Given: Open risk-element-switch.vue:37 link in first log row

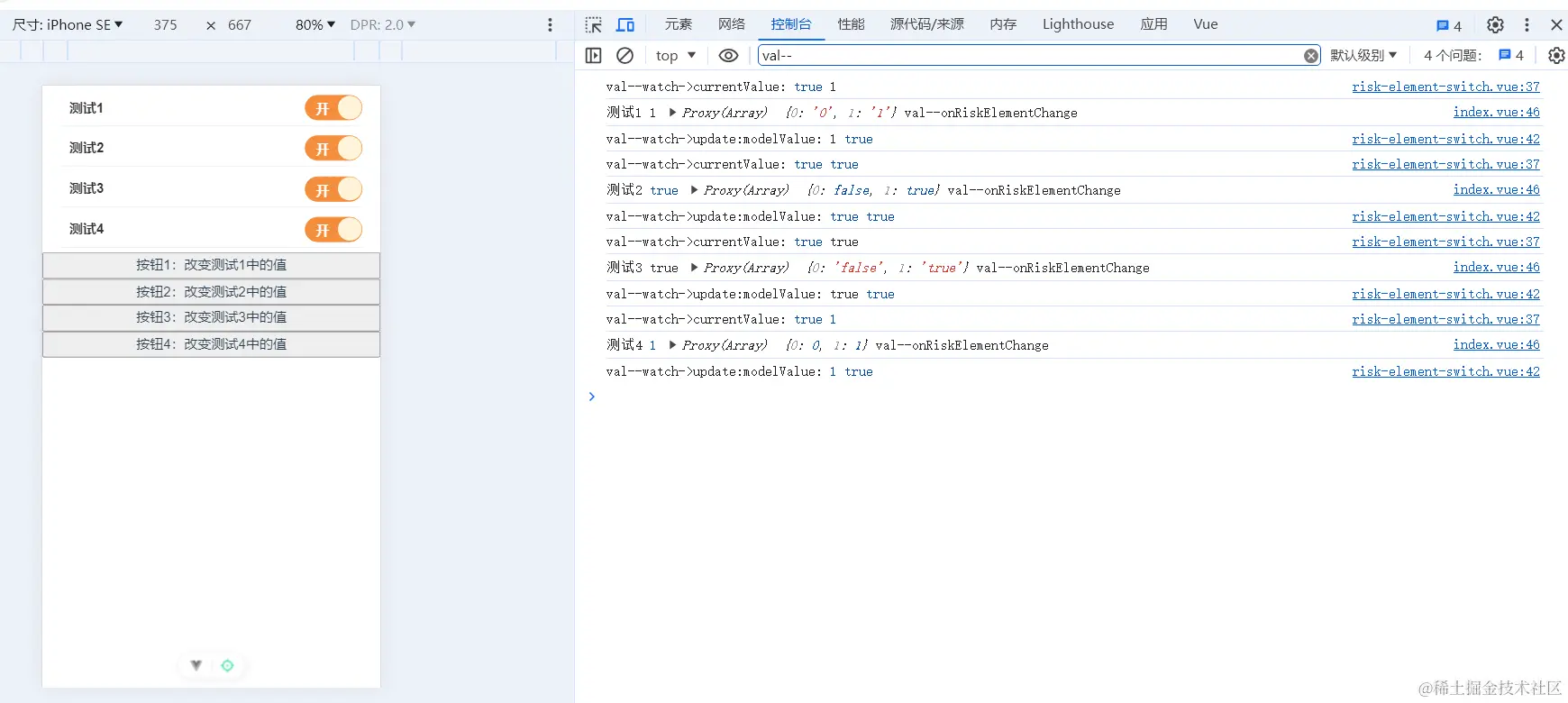Looking at the screenshot, I should [1445, 87].
